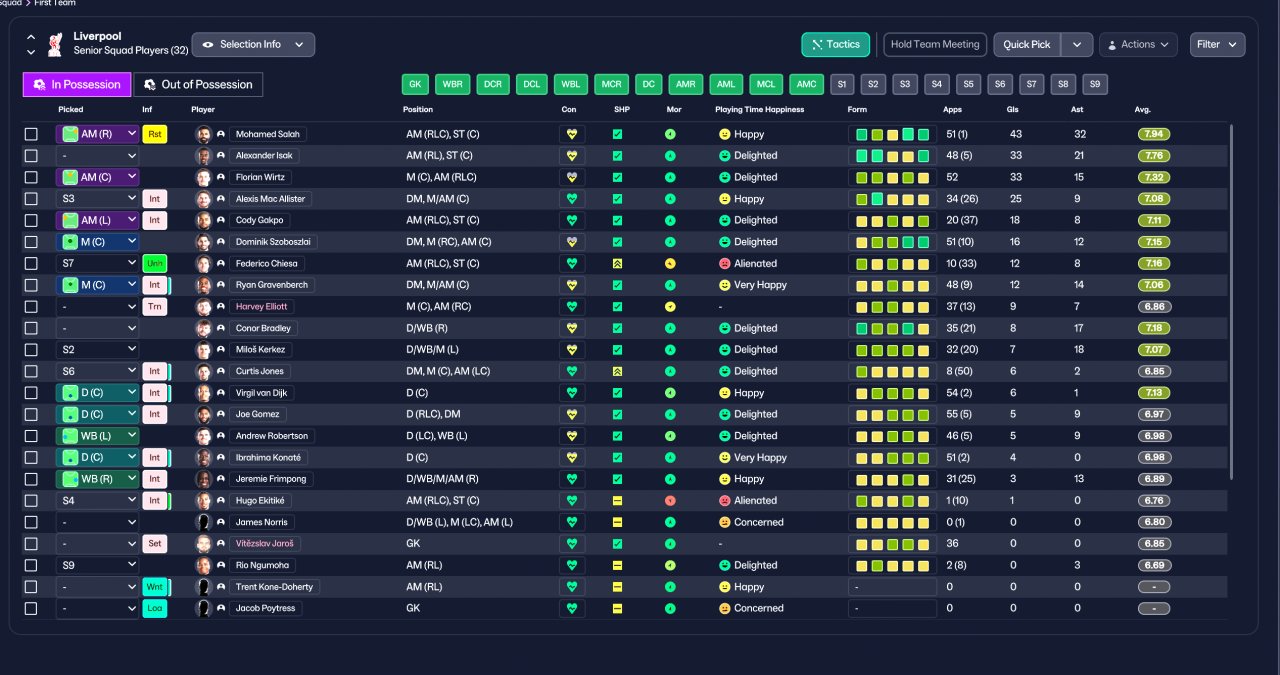Tick the checkbox for Rio Ngumoha
The width and height of the screenshot is (1280, 675).
(x=31, y=565)
